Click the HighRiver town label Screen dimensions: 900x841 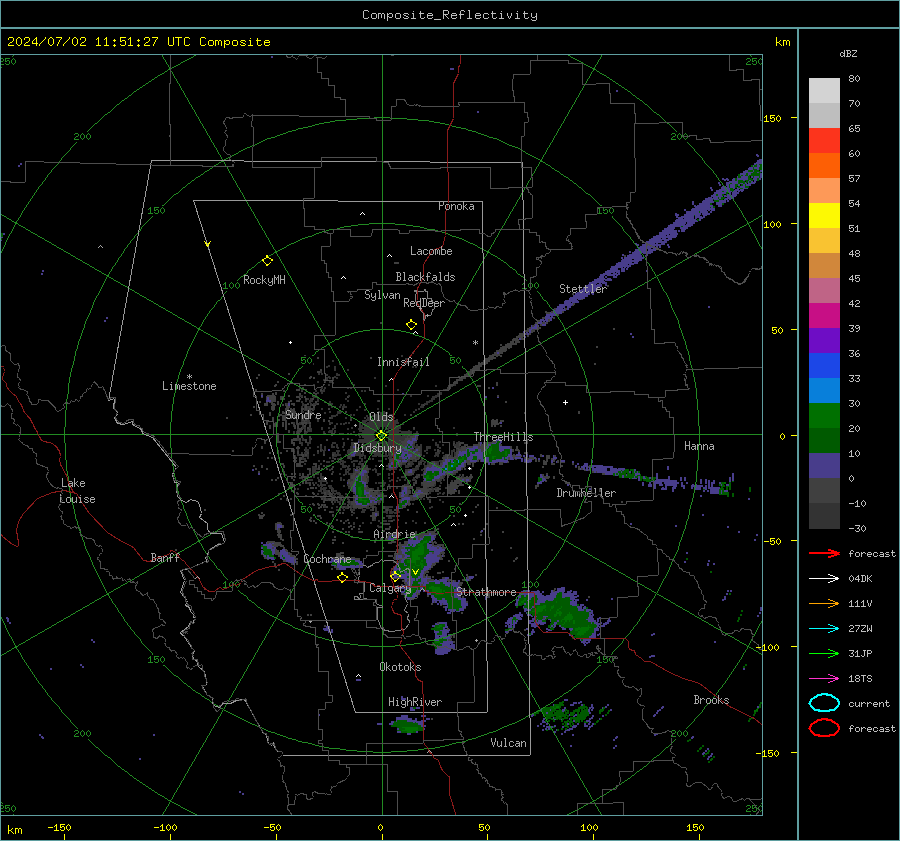click(415, 702)
